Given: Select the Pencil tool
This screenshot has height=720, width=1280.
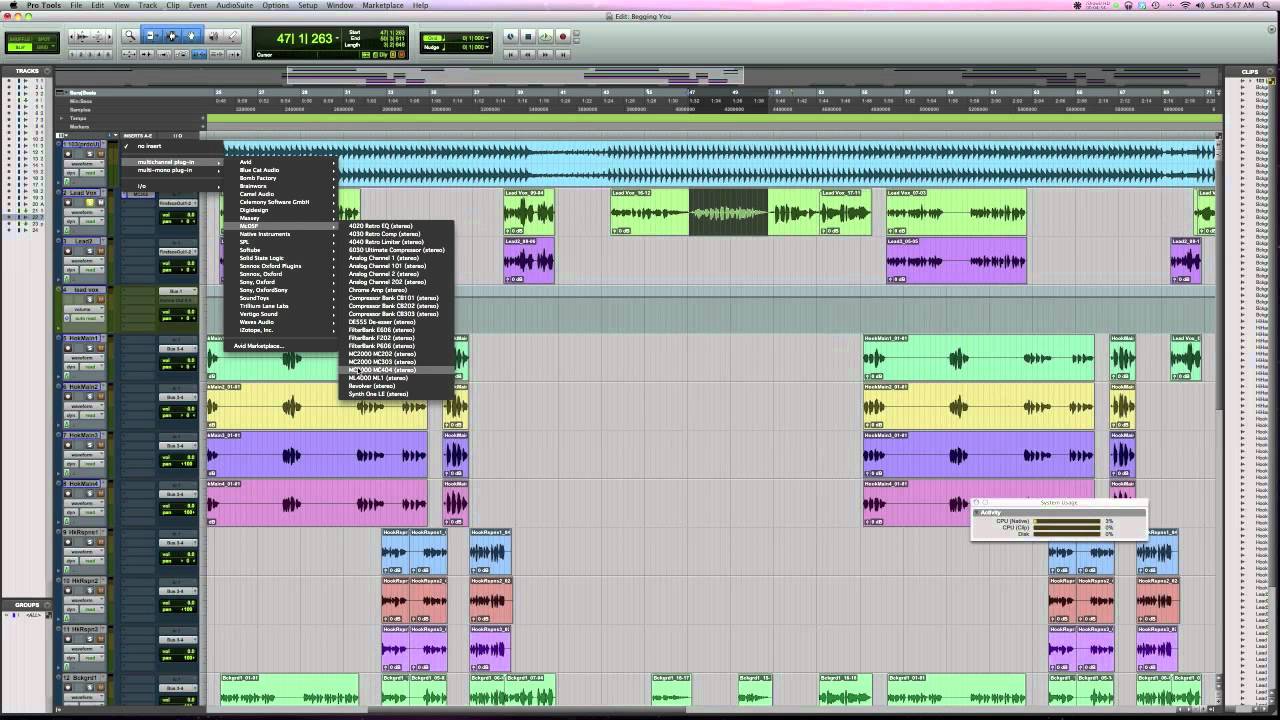Looking at the screenshot, I should (232, 36).
